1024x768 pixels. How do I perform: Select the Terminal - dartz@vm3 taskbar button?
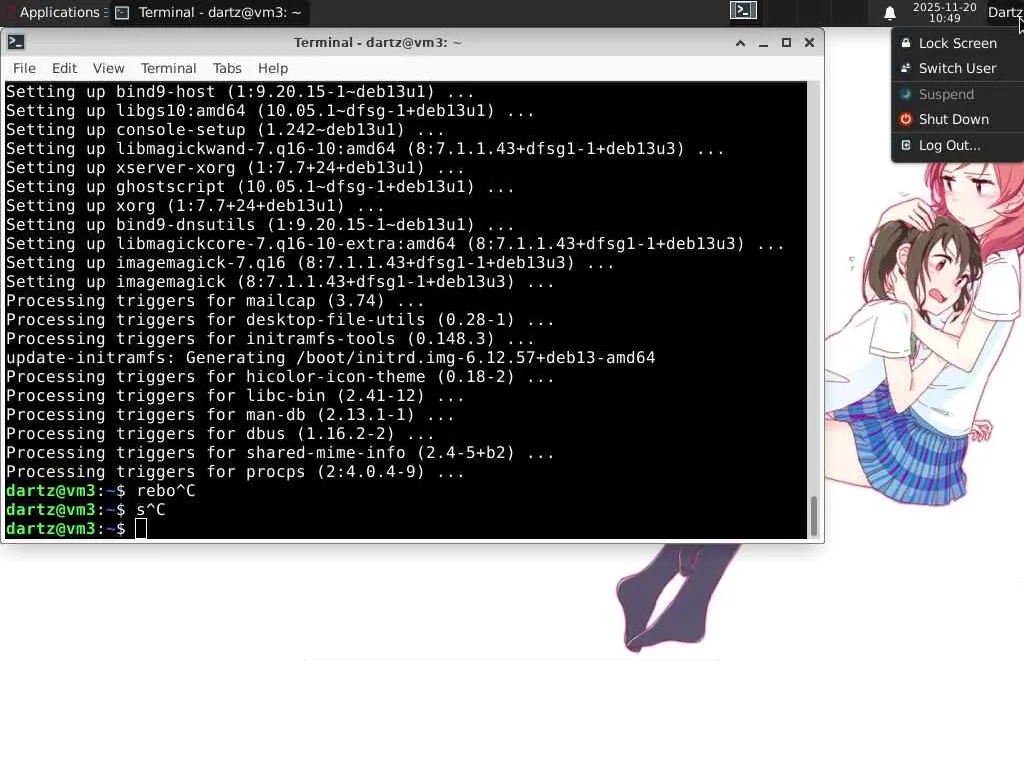[x=209, y=12]
